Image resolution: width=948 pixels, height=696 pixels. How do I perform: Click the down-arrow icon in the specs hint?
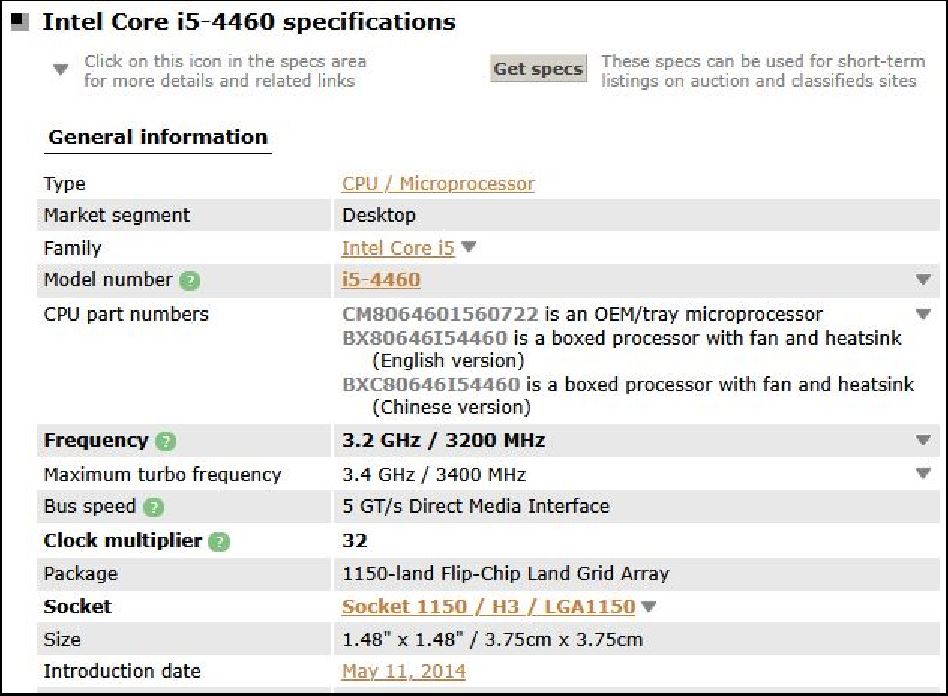[60, 69]
